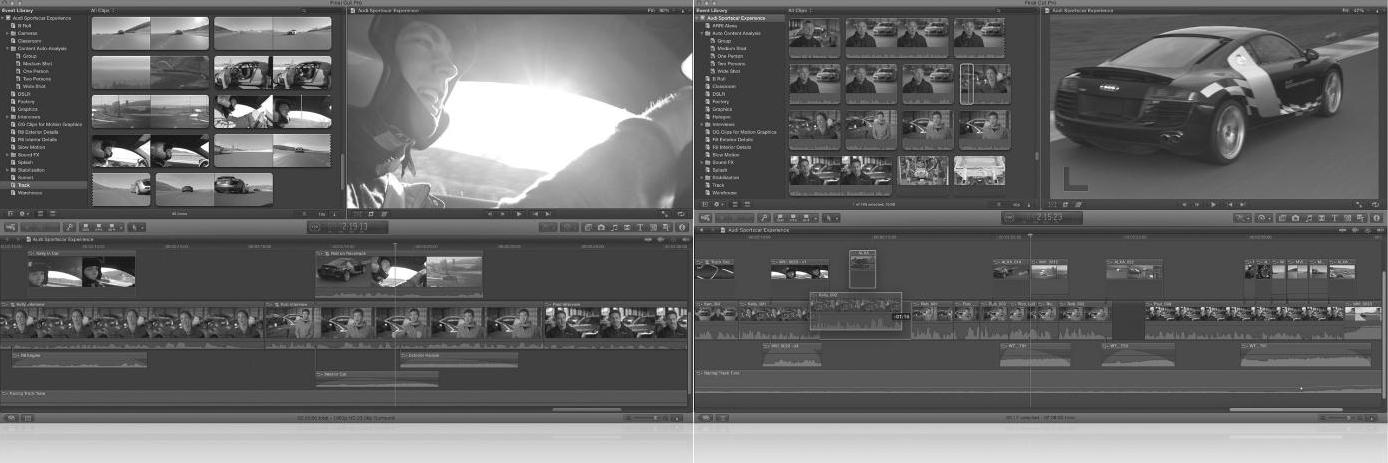Open Titles browser T icon, right window
The height and width of the screenshot is (463, 1388).
click(x=1334, y=218)
